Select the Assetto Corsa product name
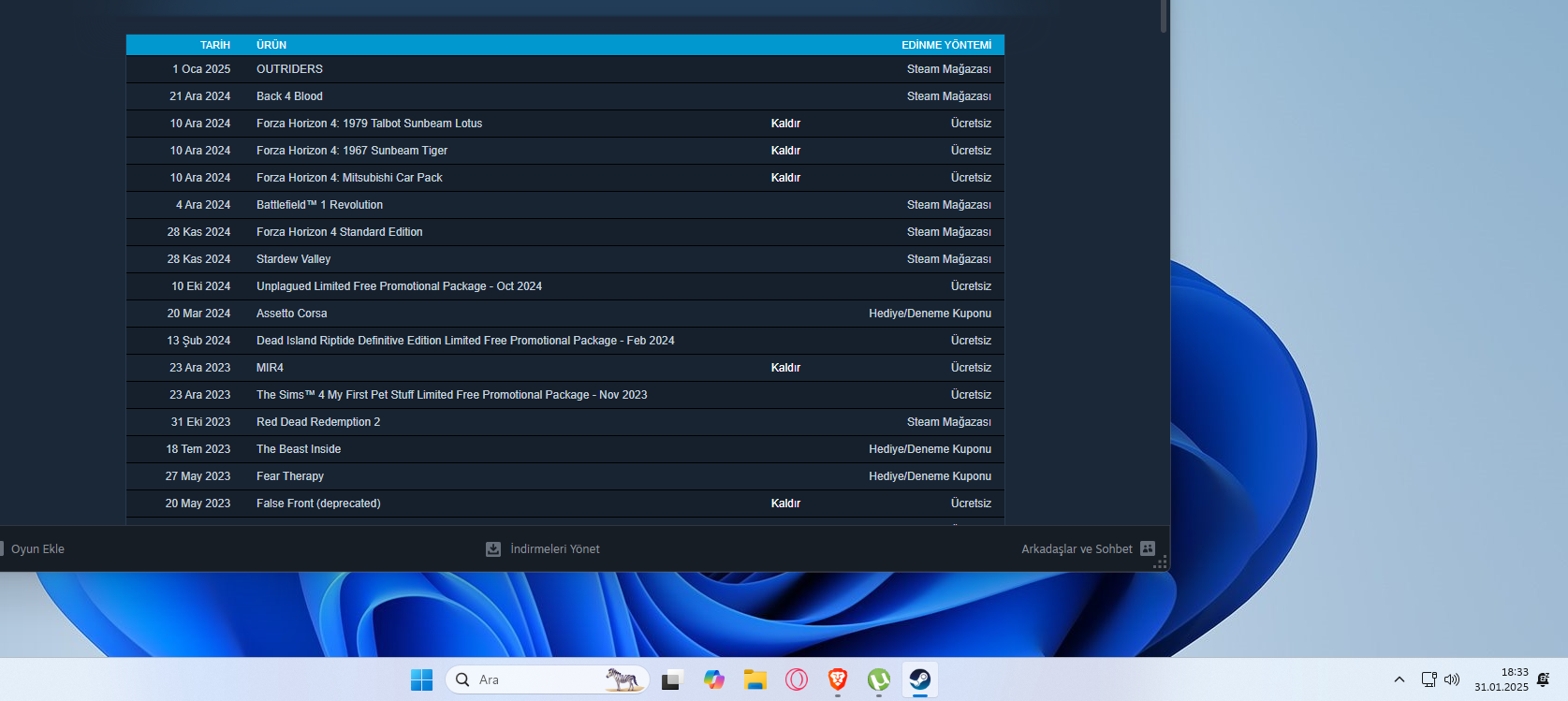This screenshot has height=701, width=1568. tap(292, 314)
